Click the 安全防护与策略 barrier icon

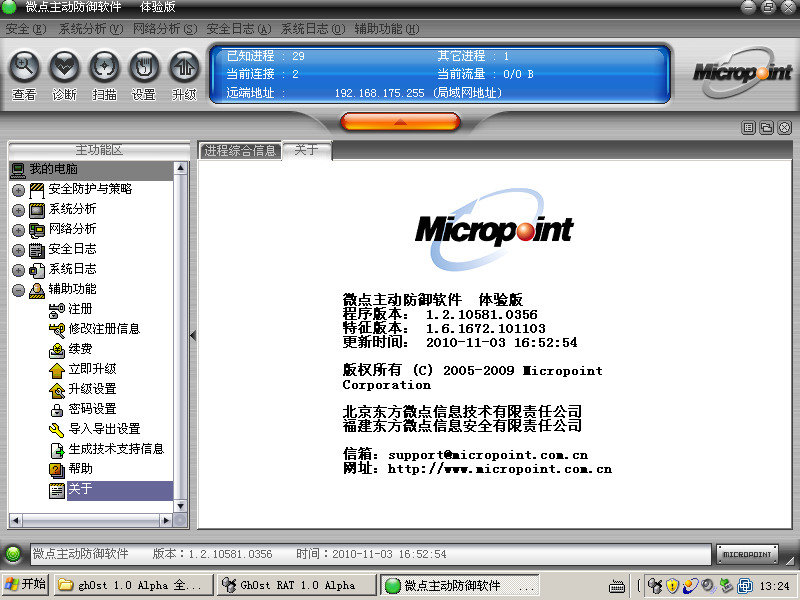point(37,190)
